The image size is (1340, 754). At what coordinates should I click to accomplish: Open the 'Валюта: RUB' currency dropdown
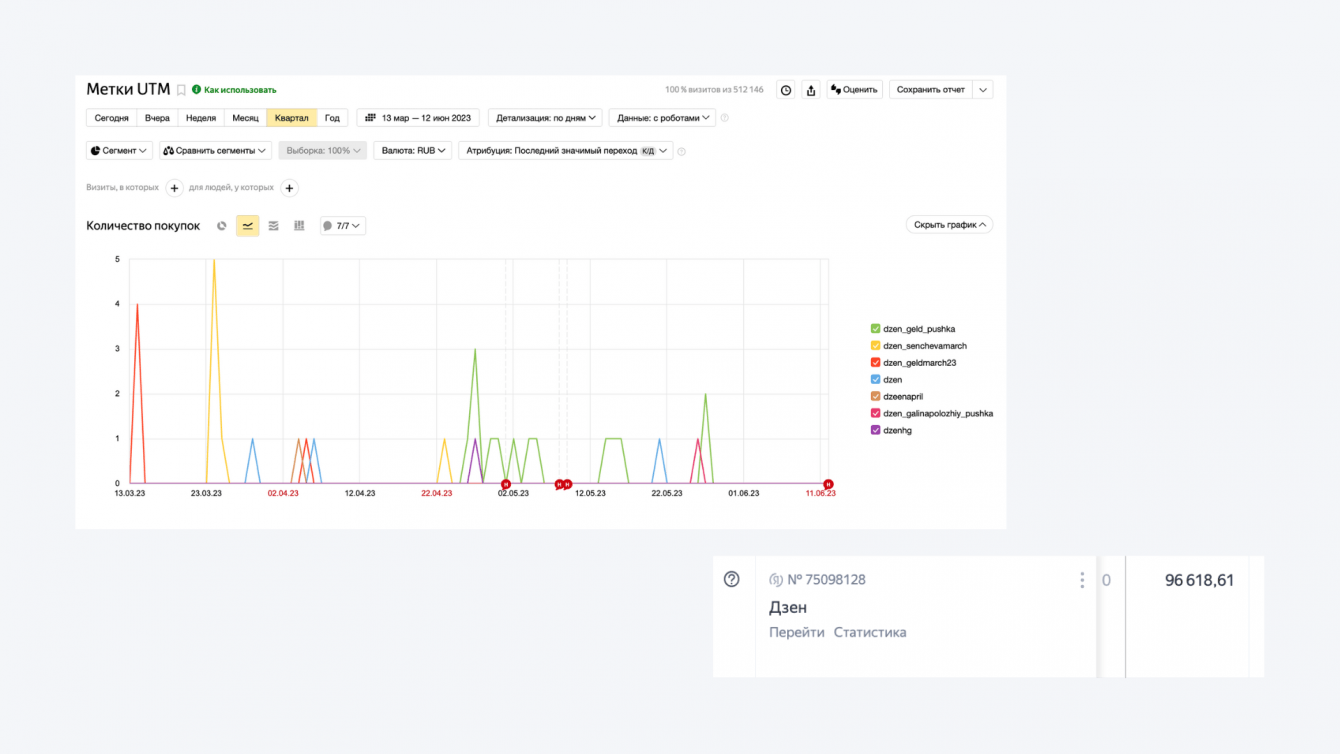coord(413,151)
